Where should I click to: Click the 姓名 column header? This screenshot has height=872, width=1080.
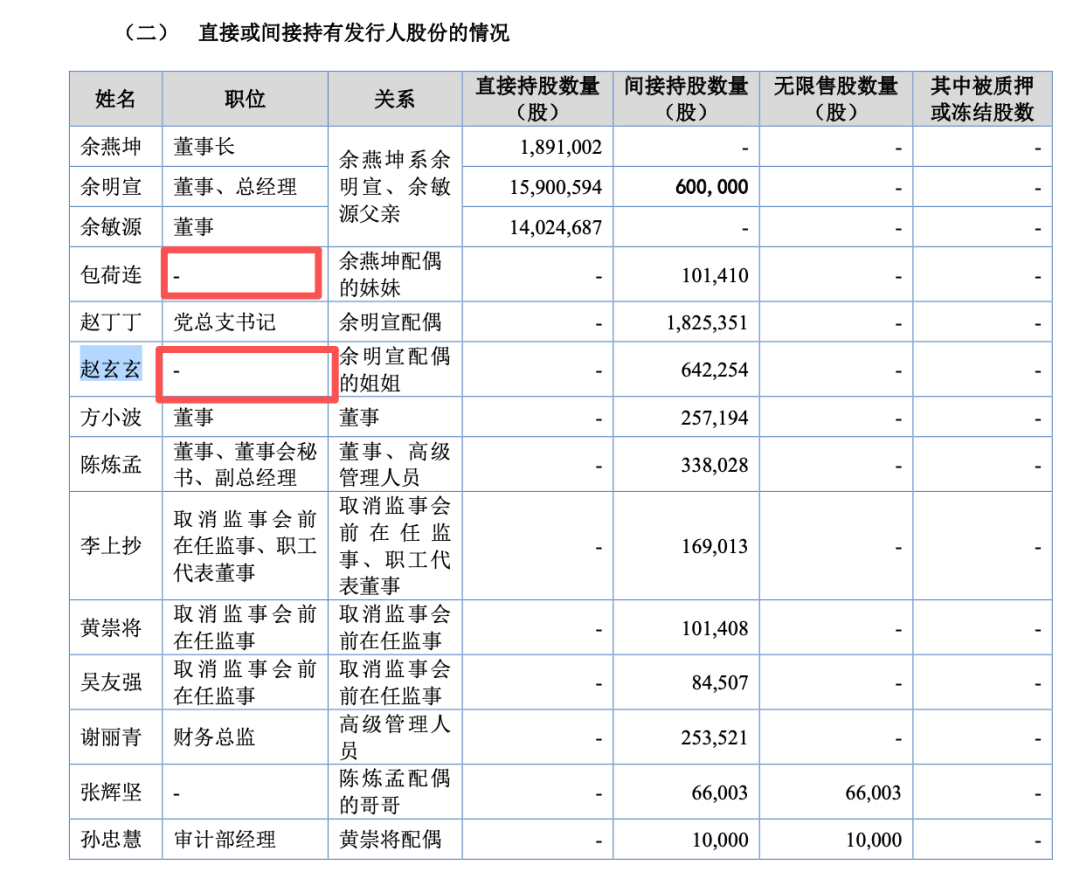(116, 99)
